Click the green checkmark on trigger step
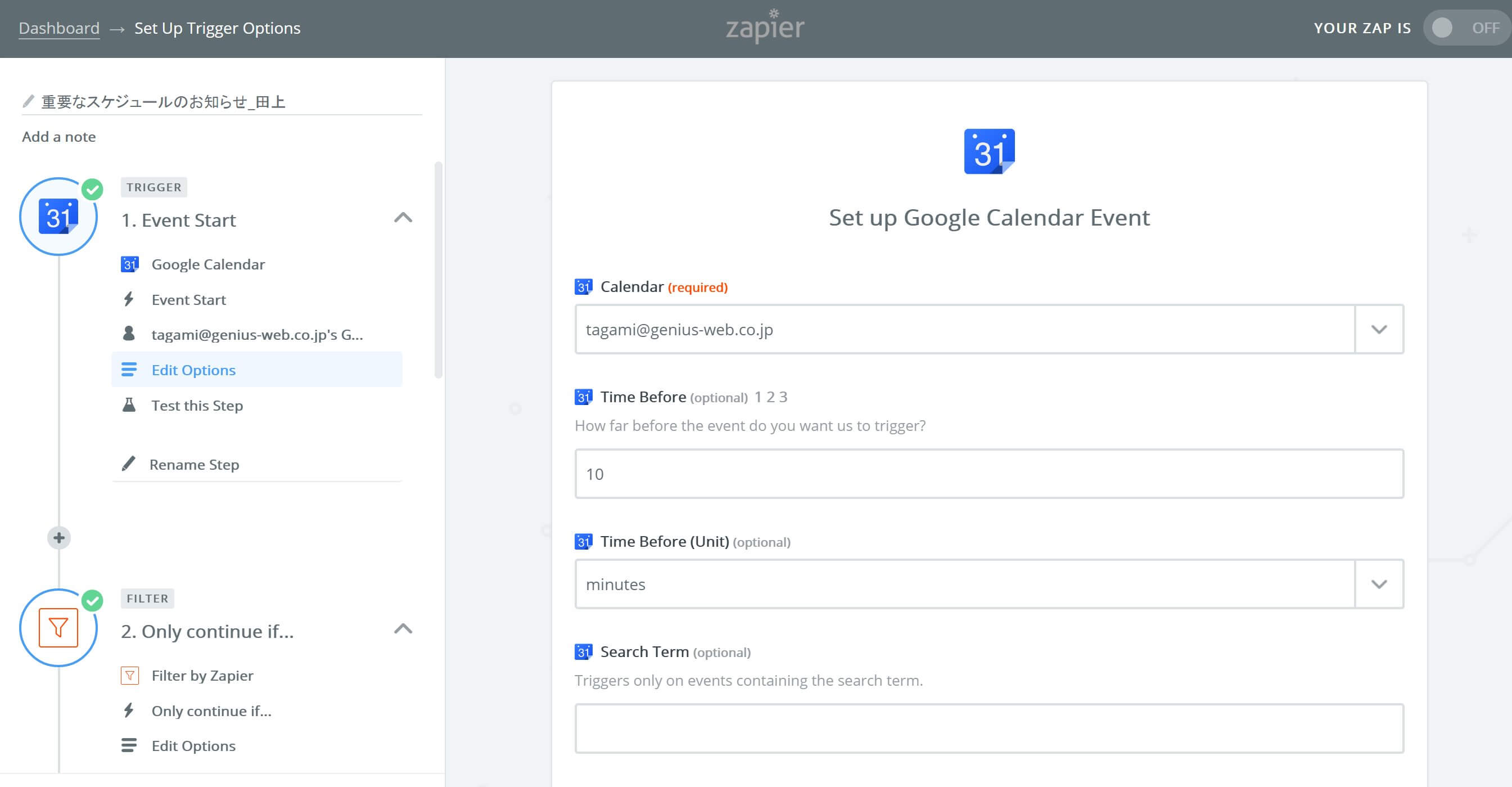 [92, 189]
